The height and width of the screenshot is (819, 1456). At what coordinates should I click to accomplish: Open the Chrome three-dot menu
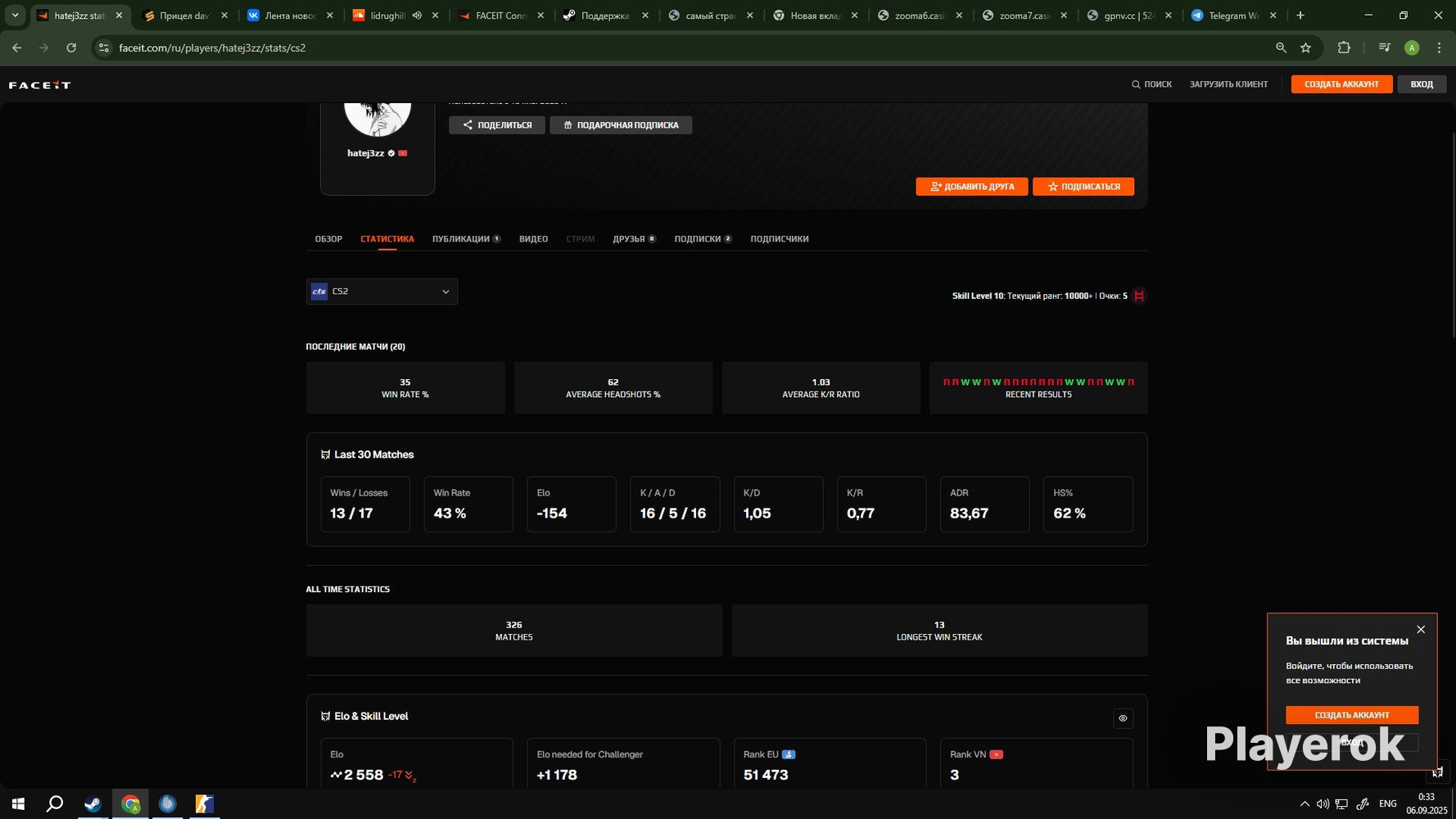[1439, 48]
